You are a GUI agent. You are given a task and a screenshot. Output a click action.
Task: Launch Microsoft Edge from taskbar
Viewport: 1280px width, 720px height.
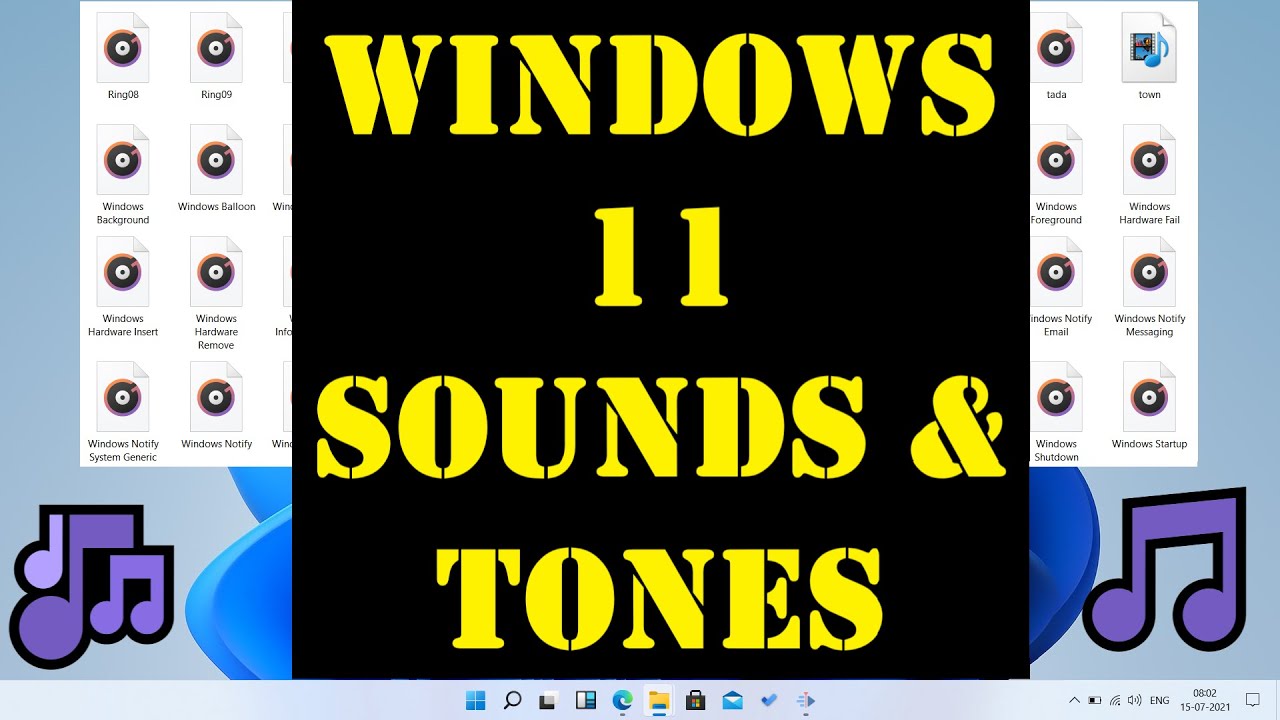point(622,700)
